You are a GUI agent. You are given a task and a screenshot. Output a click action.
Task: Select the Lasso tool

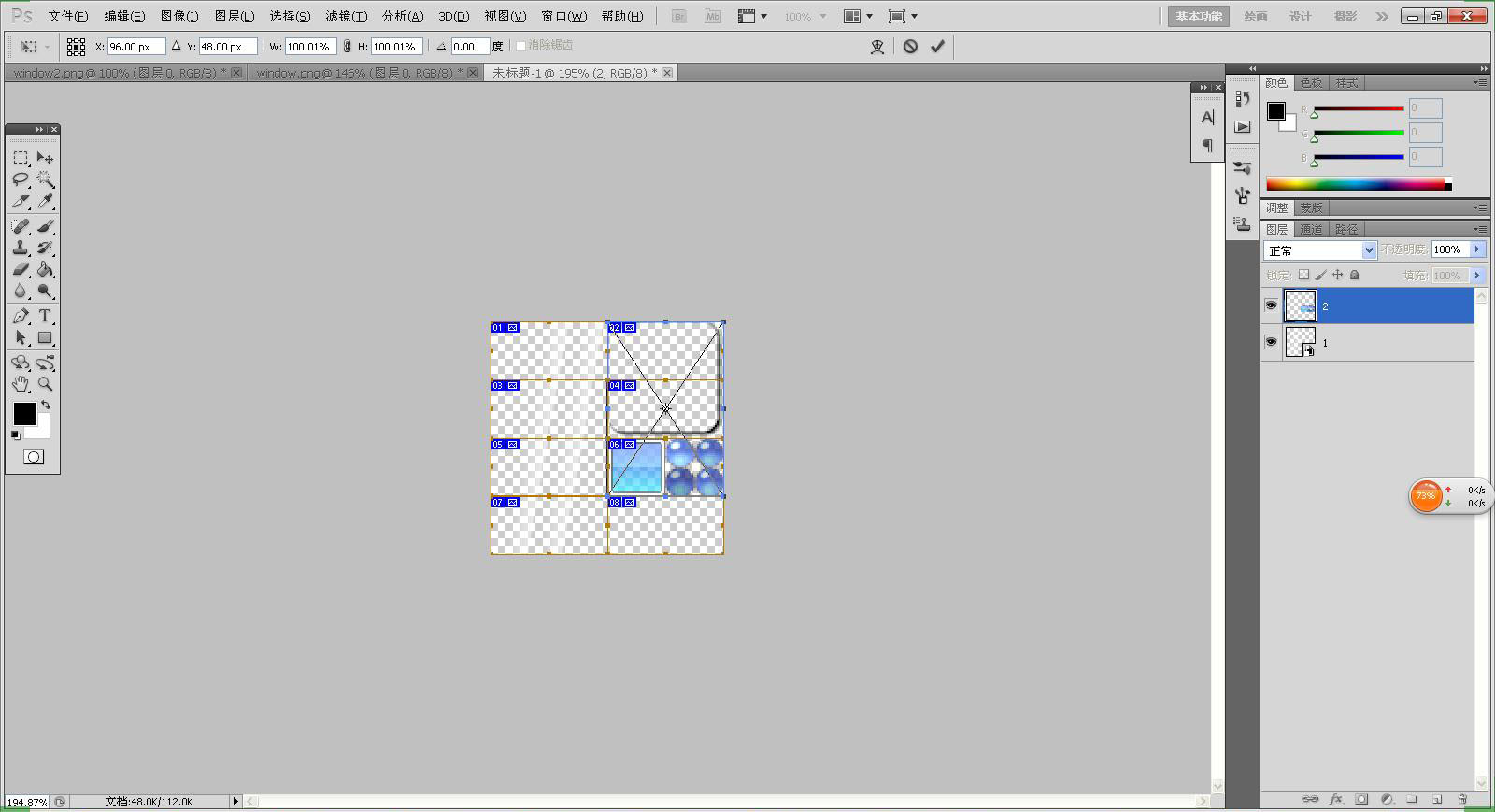(21, 179)
